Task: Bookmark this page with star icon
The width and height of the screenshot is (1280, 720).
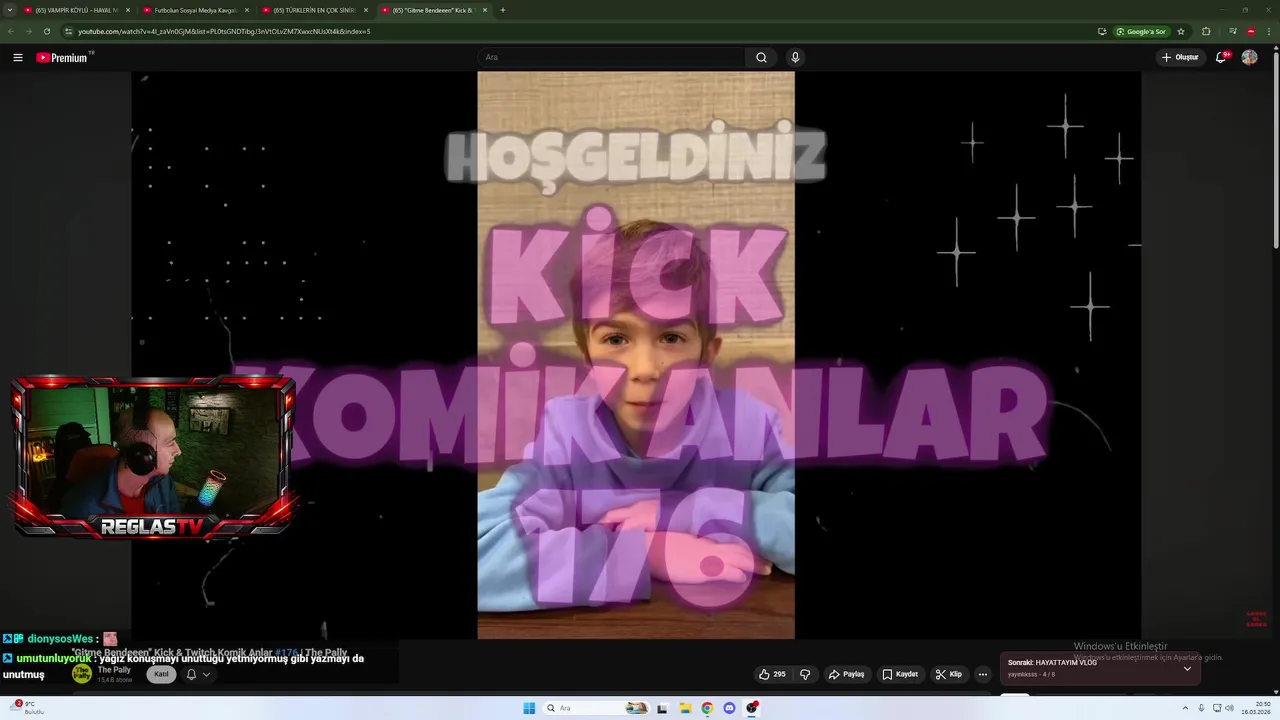Action: pyautogui.click(x=1181, y=31)
